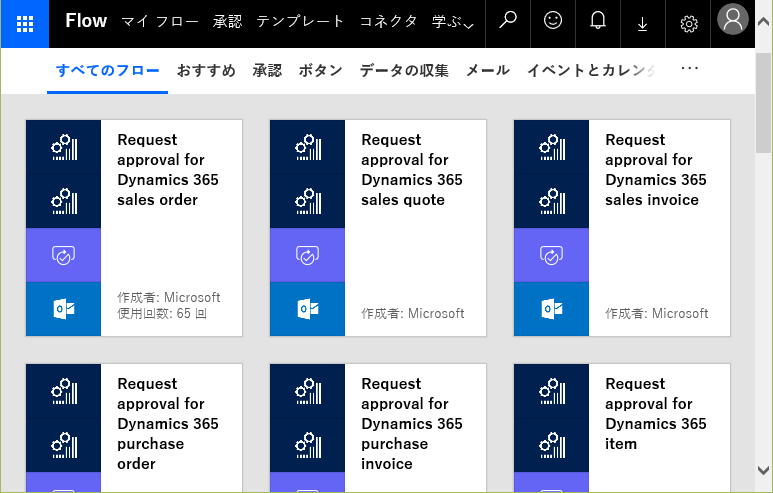Open the settings gear icon
Screen dimensions: 773x493
click(689, 24)
